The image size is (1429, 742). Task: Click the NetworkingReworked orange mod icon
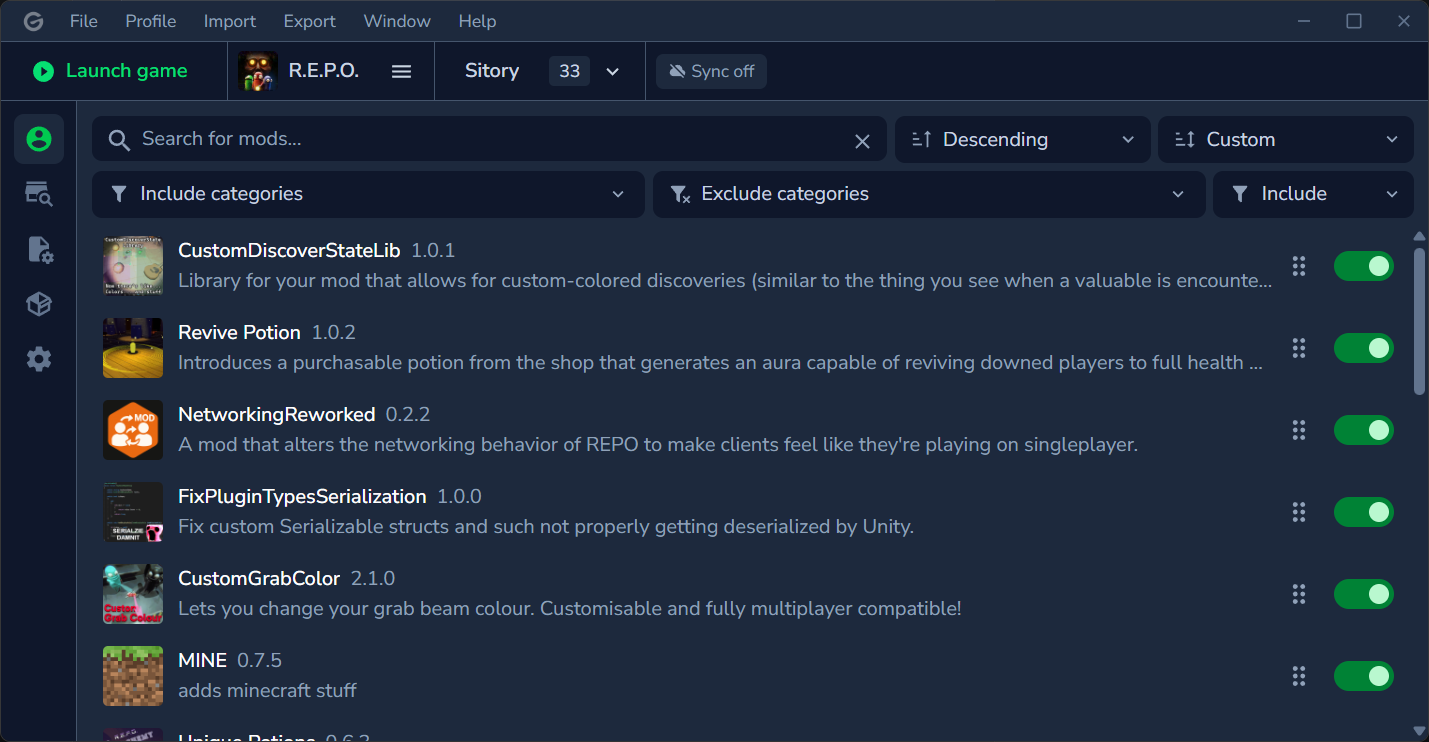[x=133, y=430]
